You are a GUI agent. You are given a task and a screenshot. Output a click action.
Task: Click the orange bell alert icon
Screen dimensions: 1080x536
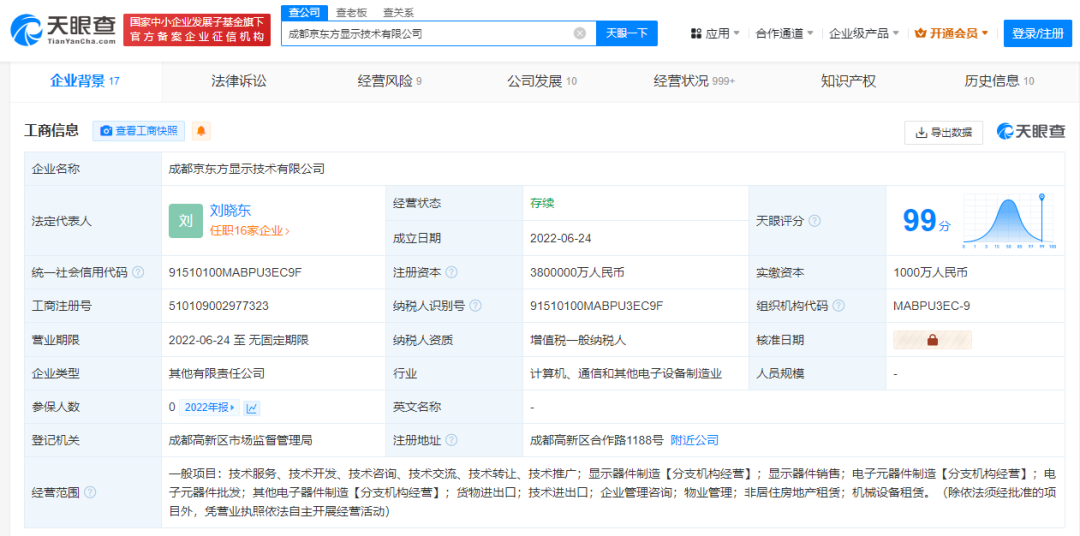pyautogui.click(x=201, y=131)
